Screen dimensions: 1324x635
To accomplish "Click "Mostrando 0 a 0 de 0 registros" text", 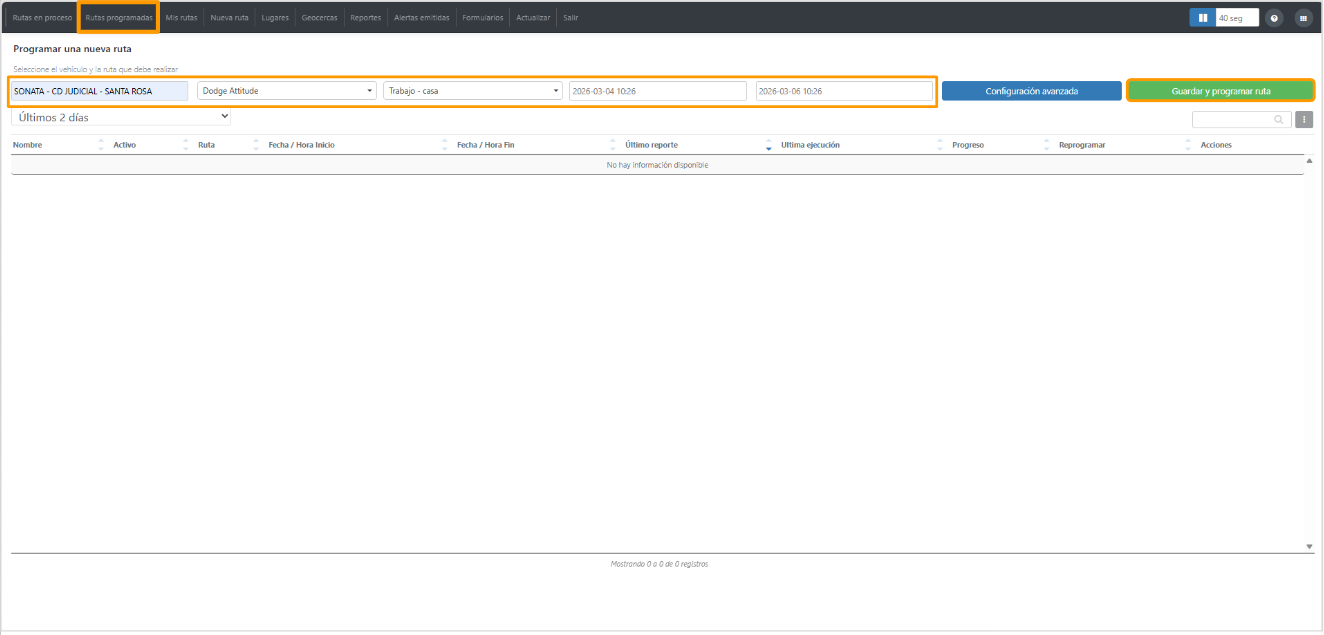I will (x=659, y=564).
